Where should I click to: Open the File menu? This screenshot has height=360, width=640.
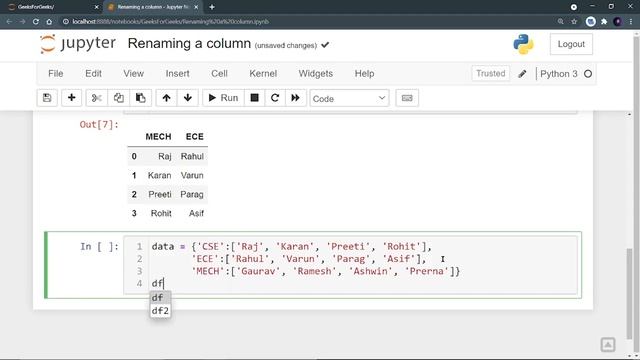(56, 73)
